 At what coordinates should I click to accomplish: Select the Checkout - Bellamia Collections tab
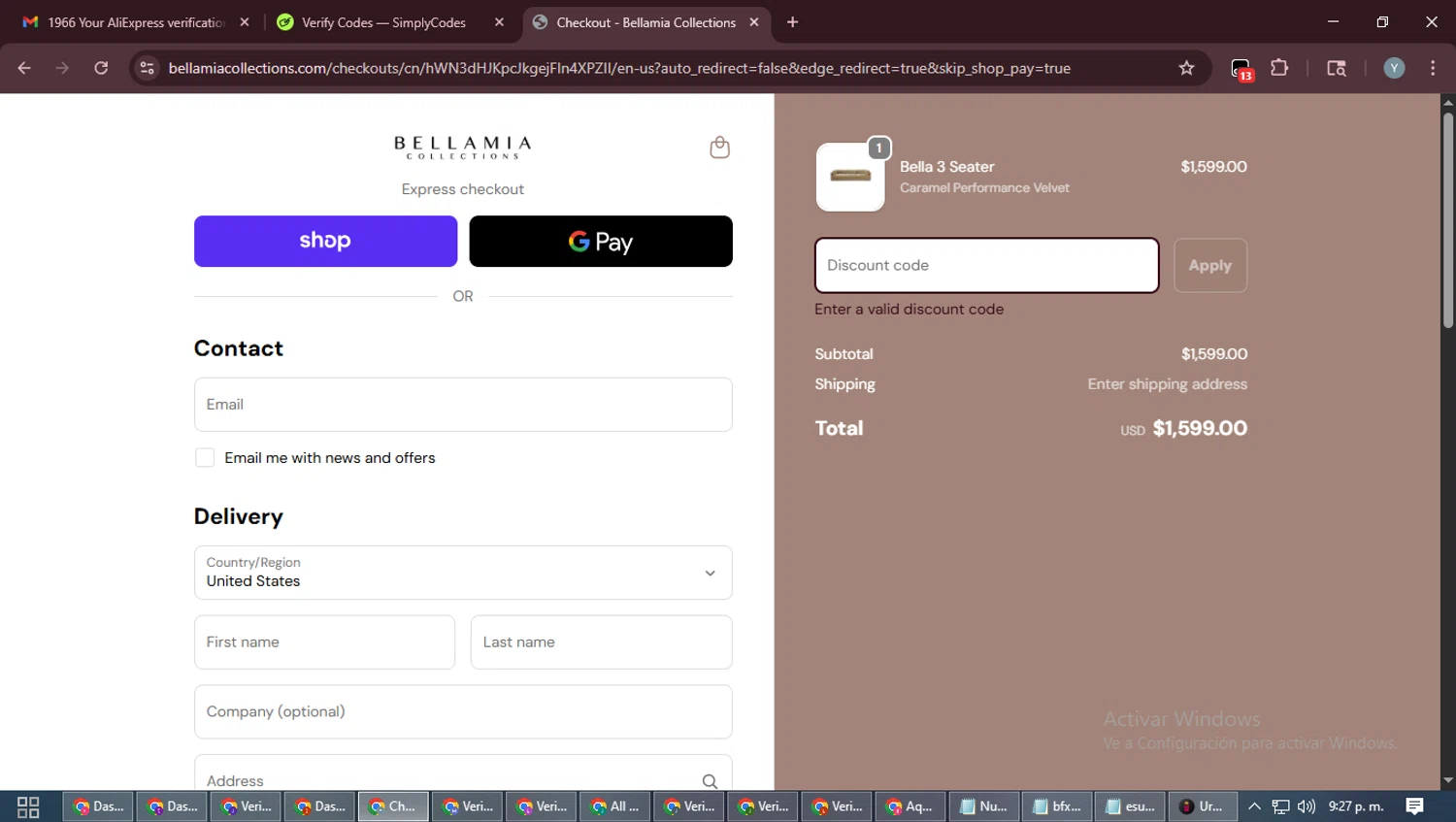(x=645, y=22)
